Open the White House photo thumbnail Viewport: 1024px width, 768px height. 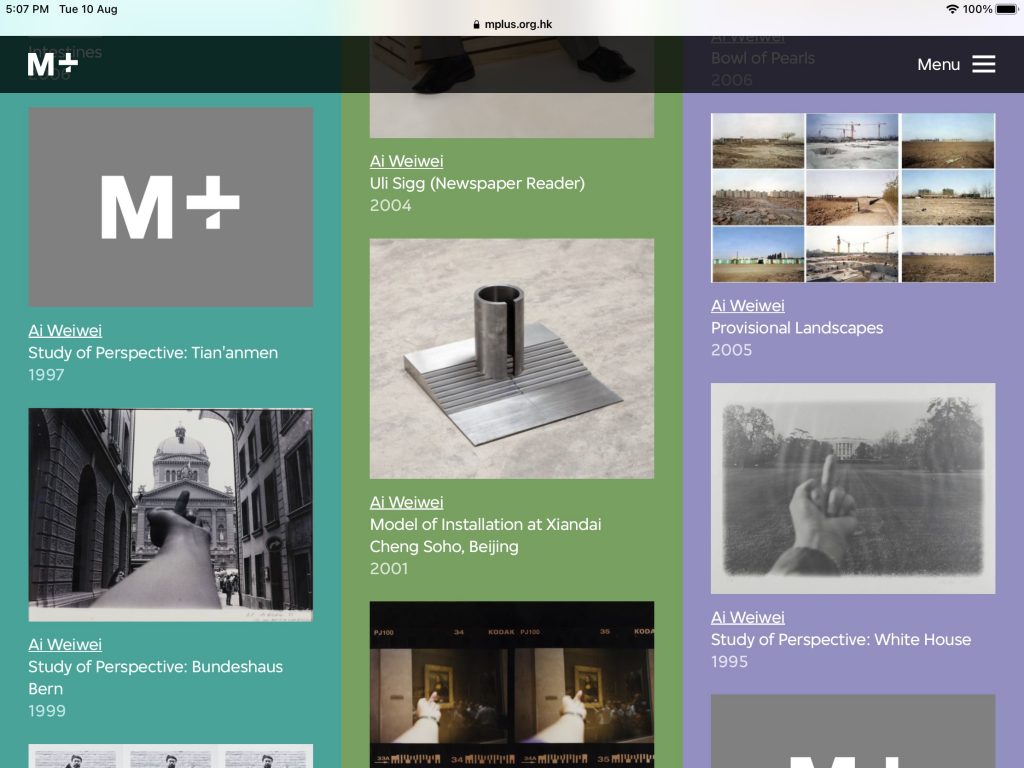click(x=853, y=488)
